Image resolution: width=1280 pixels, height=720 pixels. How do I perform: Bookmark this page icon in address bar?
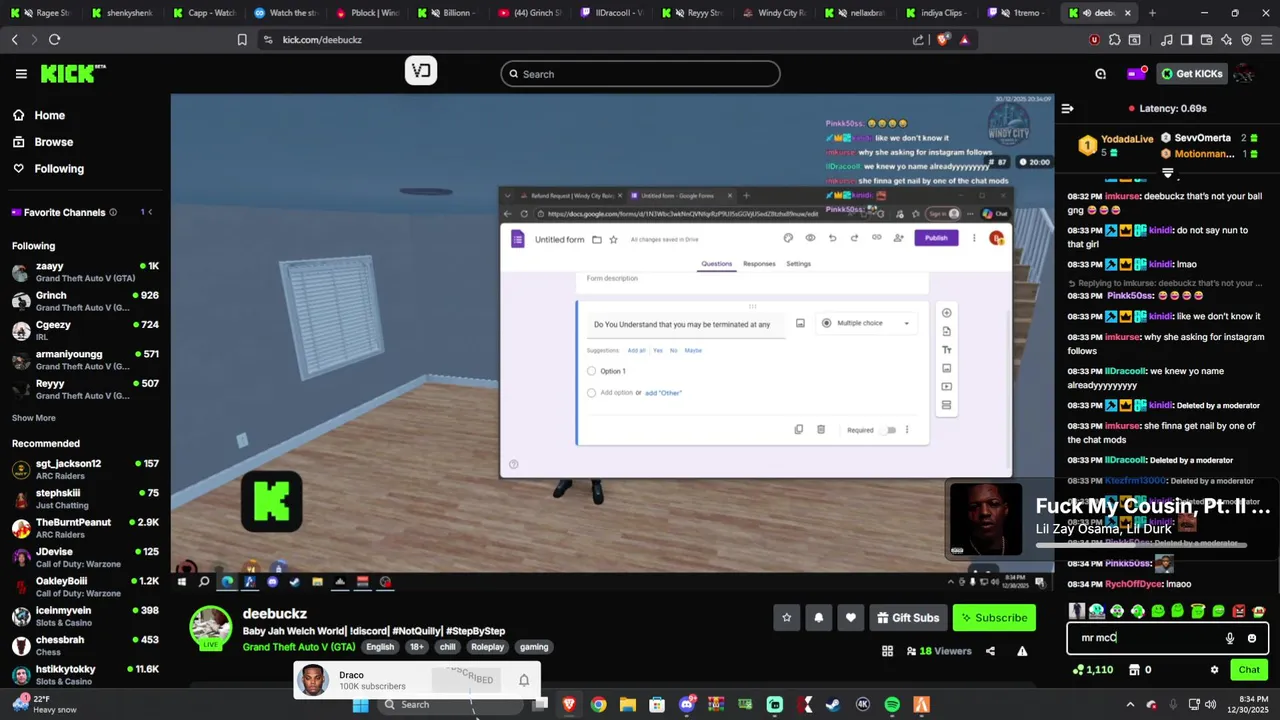click(x=242, y=40)
